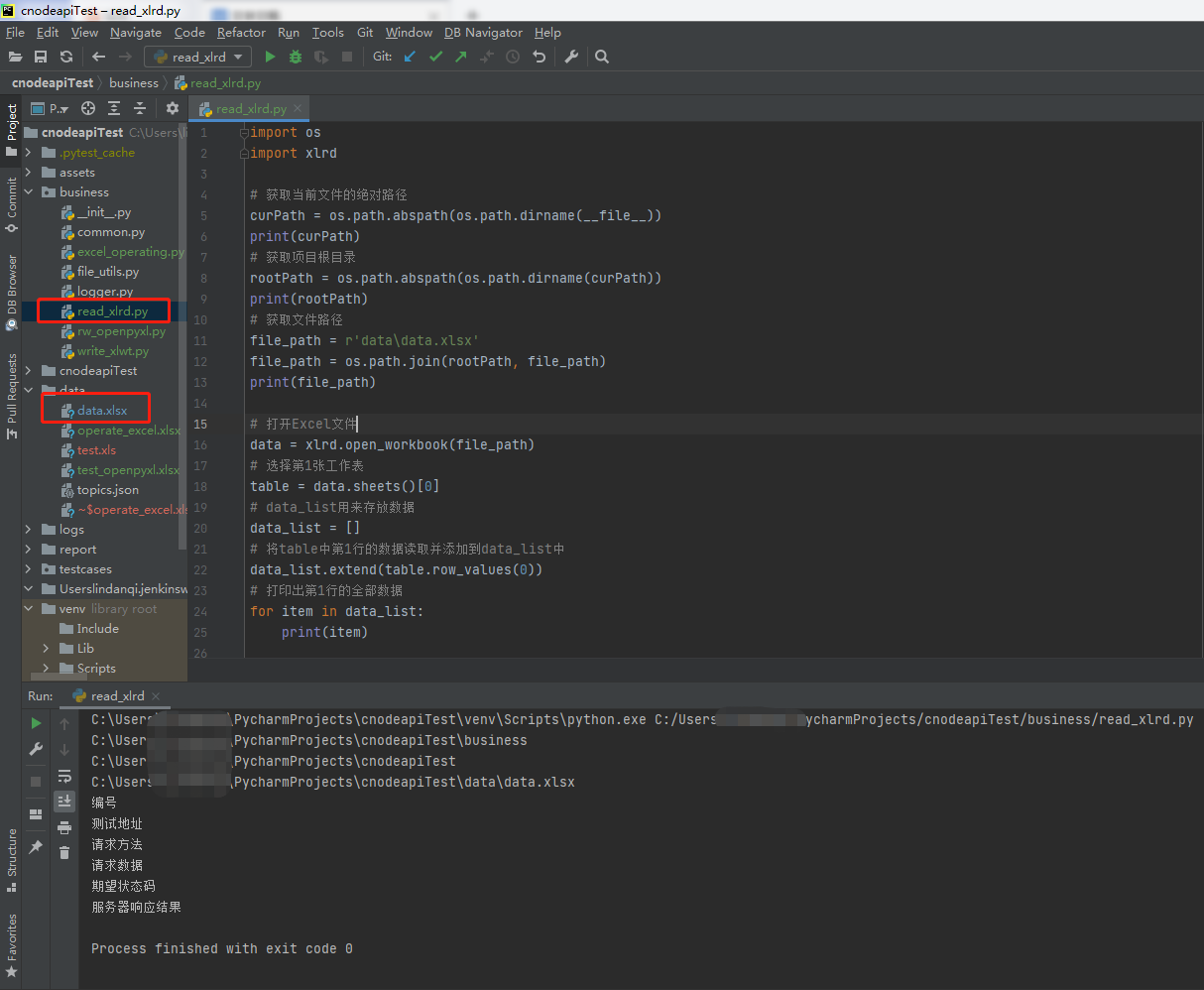Viewport: 1204px width, 990px height.
Task: Close the read_xlrd Run tab
Action: coord(156,696)
